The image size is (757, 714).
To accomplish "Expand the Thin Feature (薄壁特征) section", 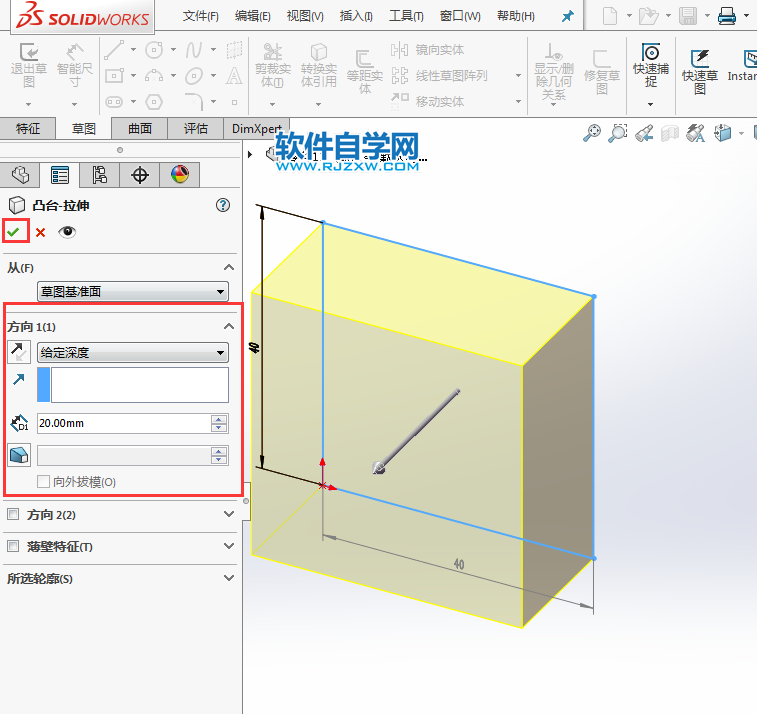I will tap(229, 546).
